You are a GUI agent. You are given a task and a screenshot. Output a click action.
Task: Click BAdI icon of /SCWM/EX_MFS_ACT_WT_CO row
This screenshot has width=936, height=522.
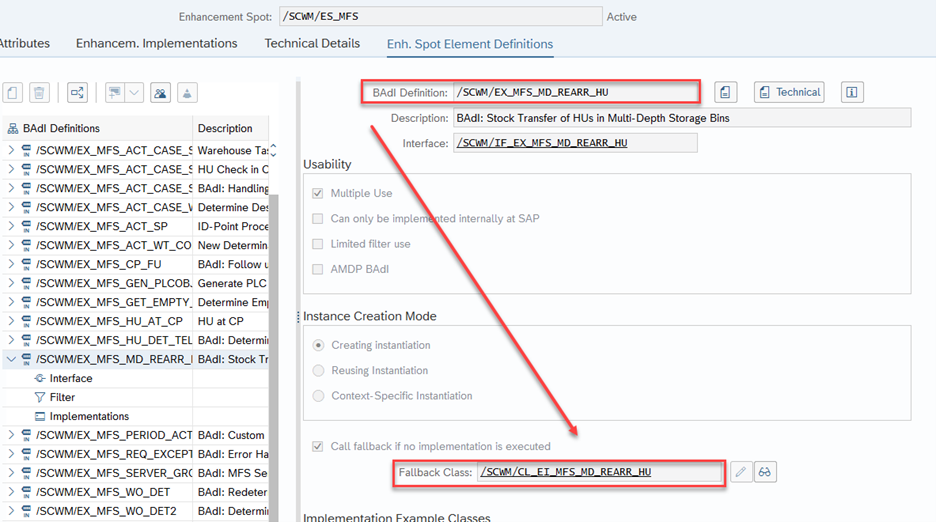26,245
